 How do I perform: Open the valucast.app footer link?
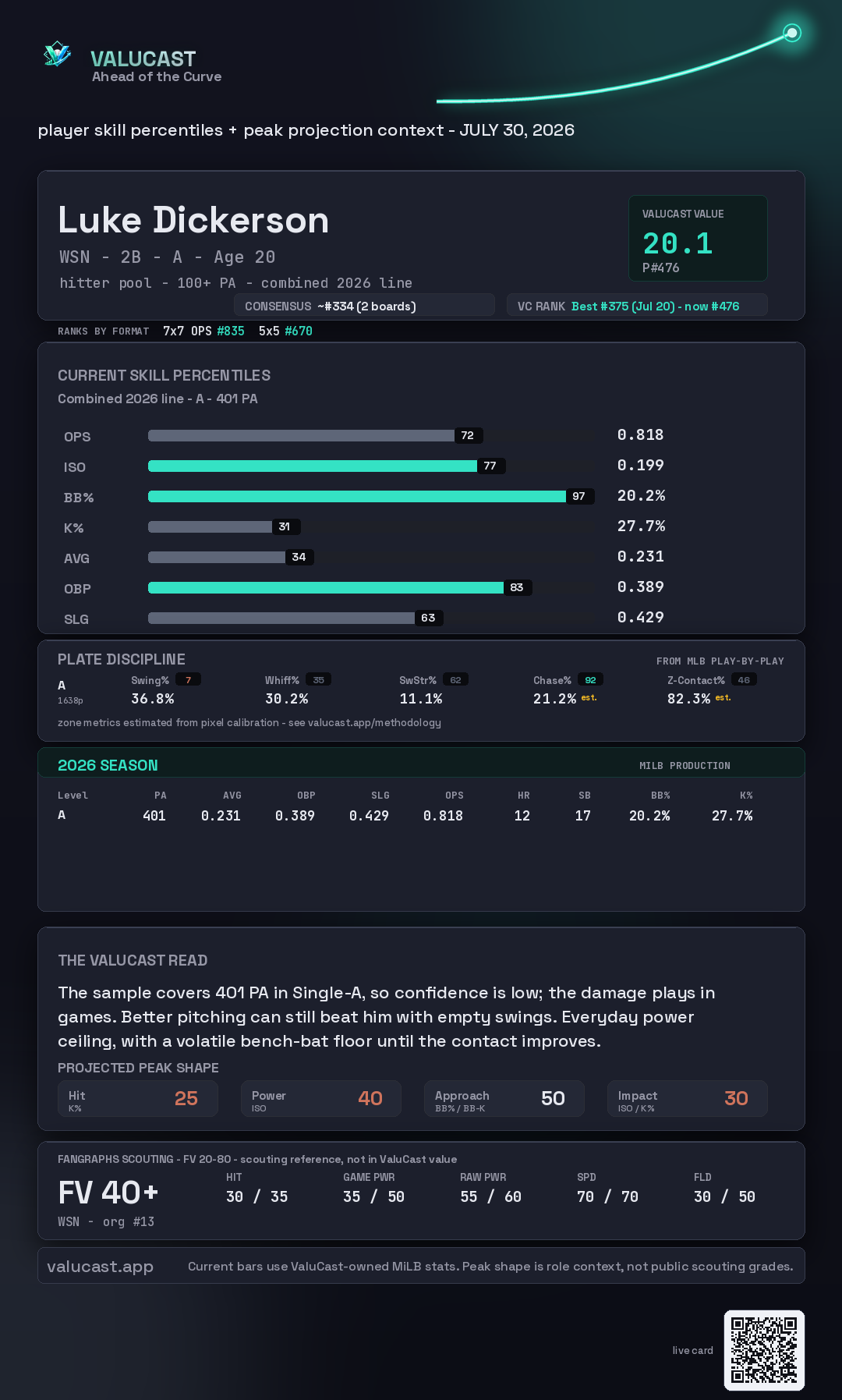coord(101,1266)
